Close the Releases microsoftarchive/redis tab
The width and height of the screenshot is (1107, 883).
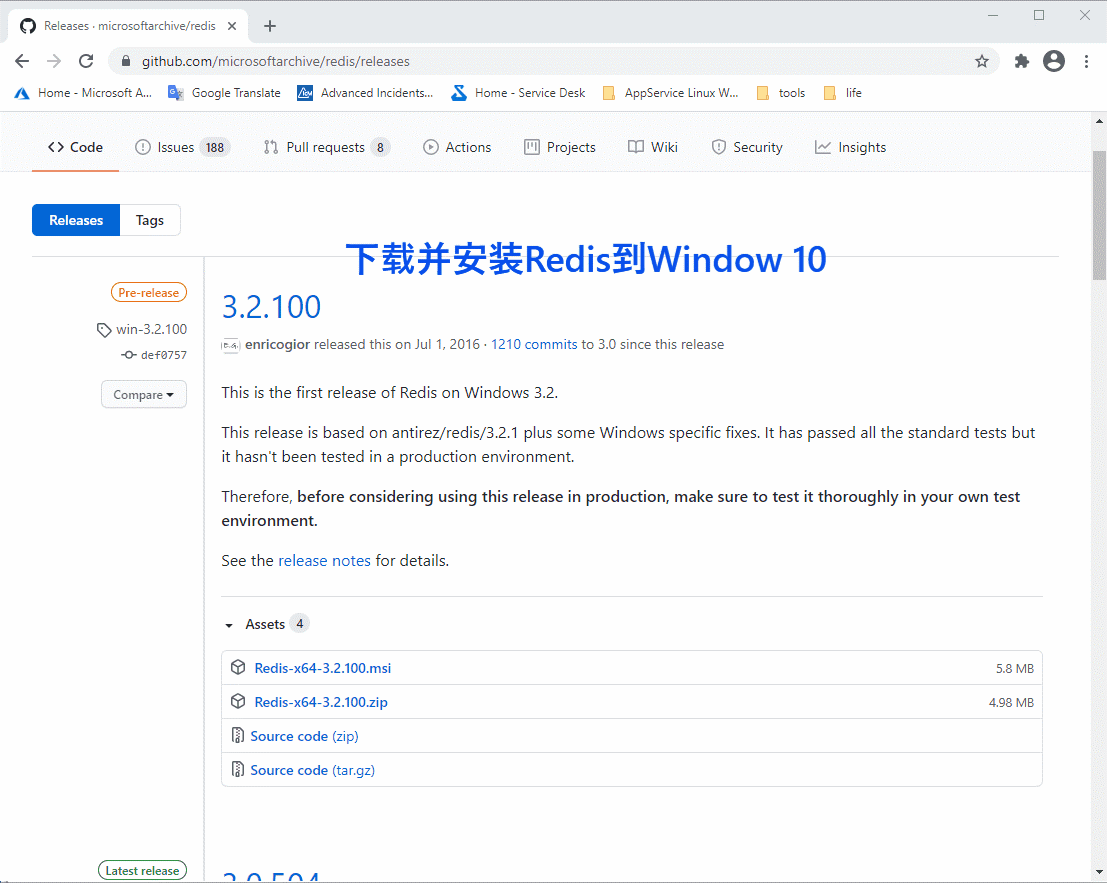point(232,26)
